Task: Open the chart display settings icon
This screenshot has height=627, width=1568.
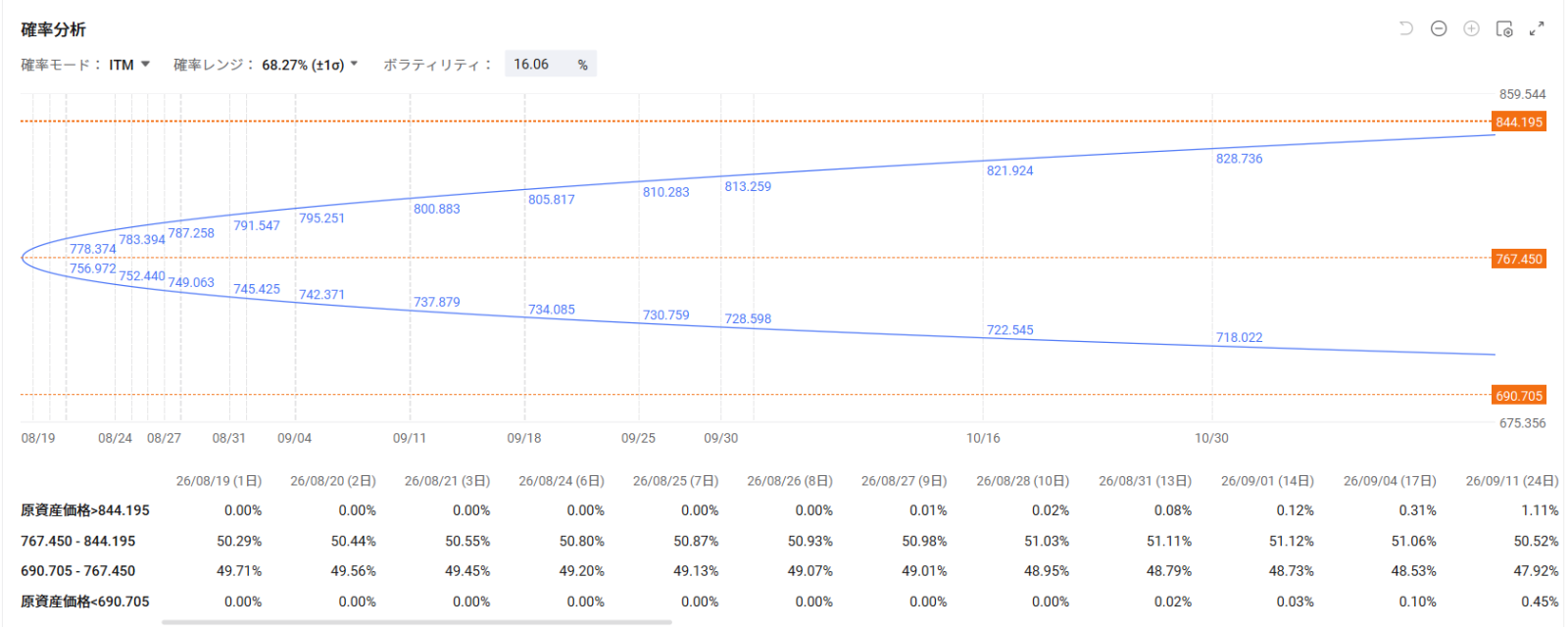Action: tap(1504, 28)
